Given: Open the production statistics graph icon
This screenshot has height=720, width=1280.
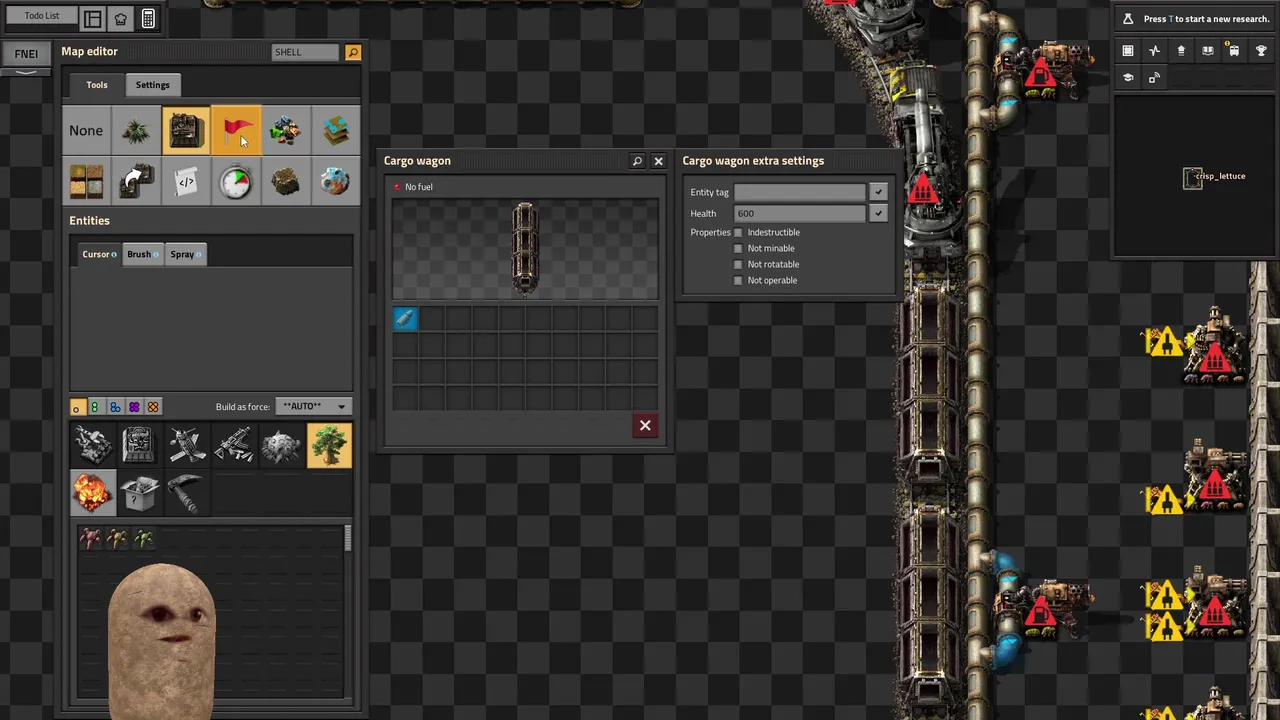Looking at the screenshot, I should point(1154,51).
